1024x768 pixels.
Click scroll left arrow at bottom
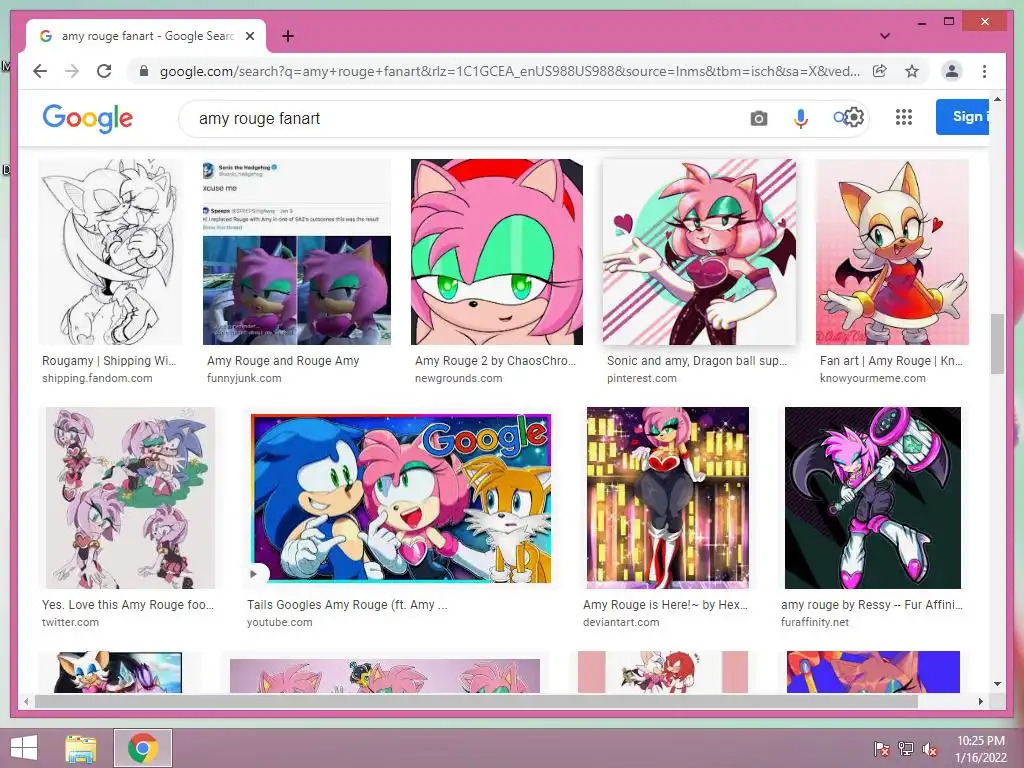[x=26, y=701]
